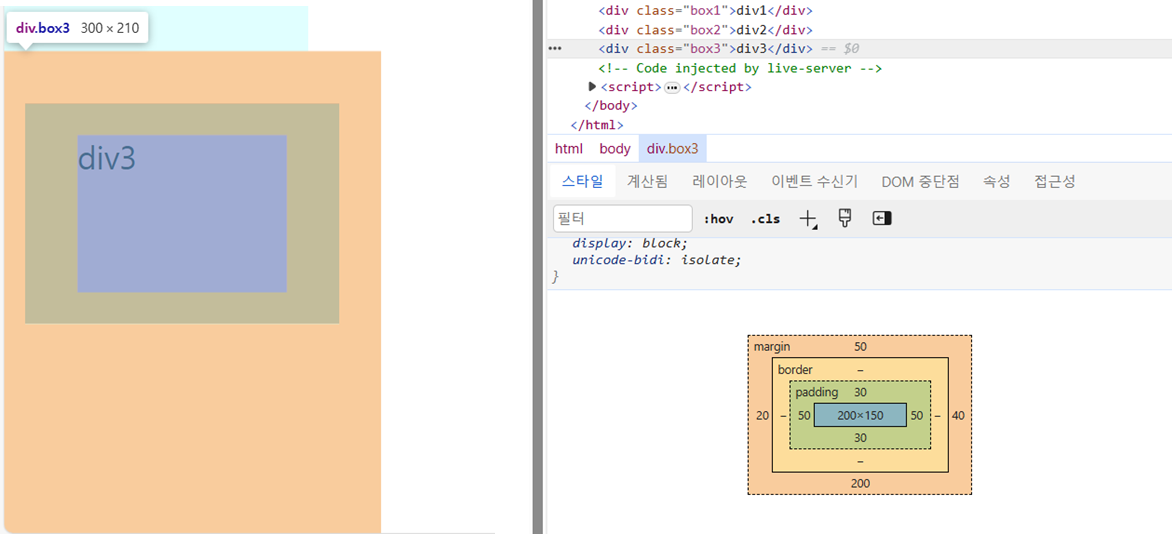Click the padding-top value 30
This screenshot has width=1172, height=536.
[860, 392]
